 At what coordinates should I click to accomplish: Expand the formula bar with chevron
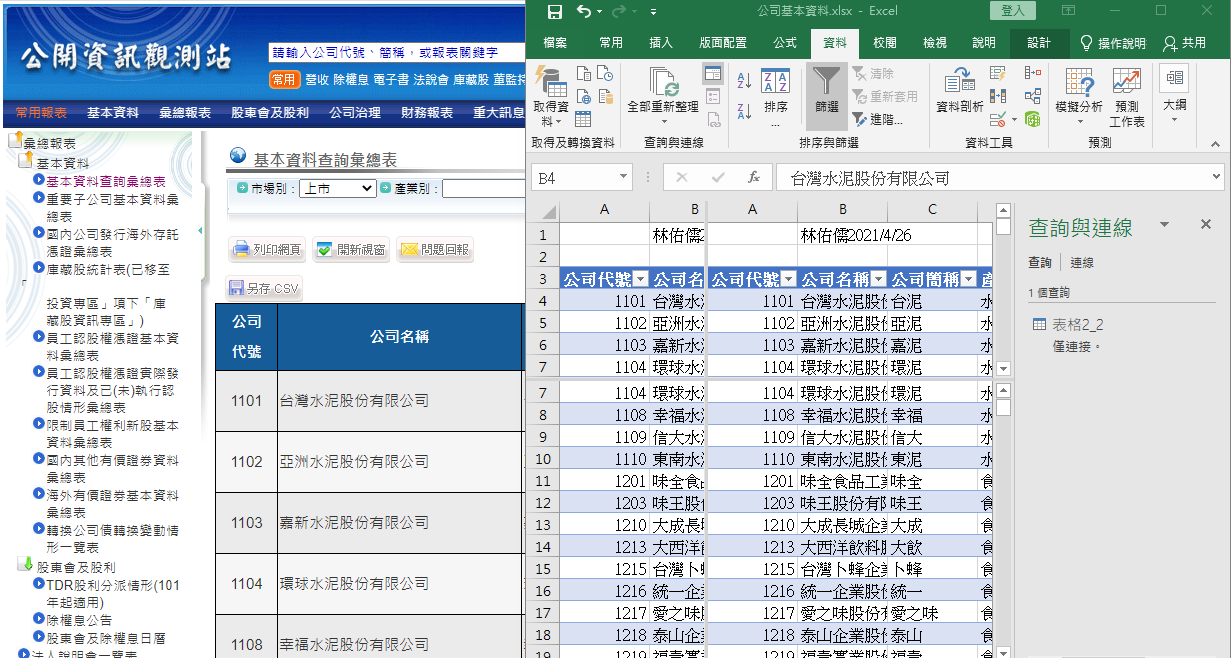[1216, 178]
